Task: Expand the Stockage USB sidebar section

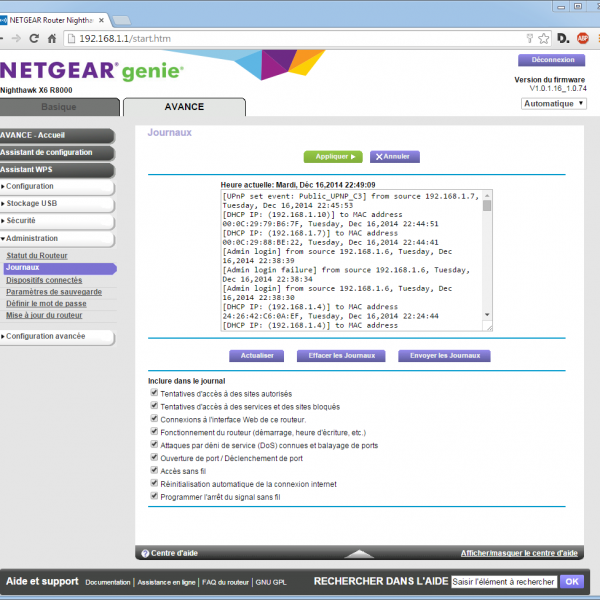Action: pyautogui.click(x=58, y=203)
